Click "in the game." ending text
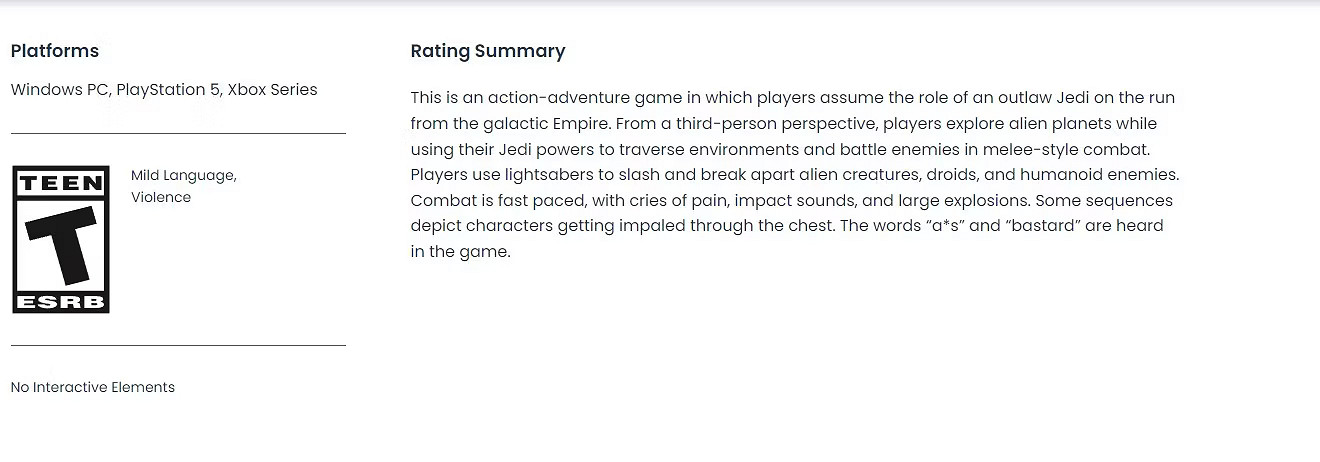Viewport: 1320px width, 462px height. click(x=461, y=252)
